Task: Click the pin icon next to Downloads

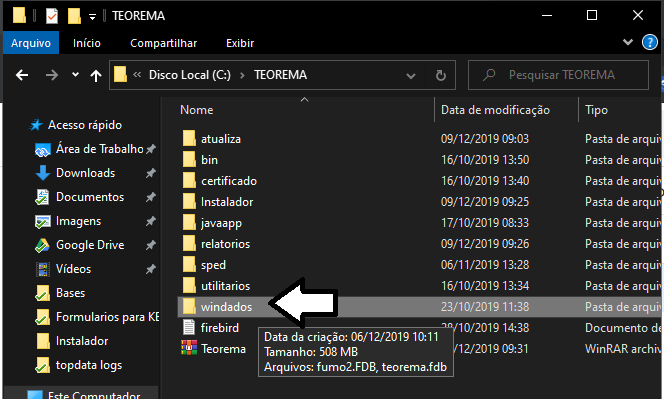Action: pos(151,173)
